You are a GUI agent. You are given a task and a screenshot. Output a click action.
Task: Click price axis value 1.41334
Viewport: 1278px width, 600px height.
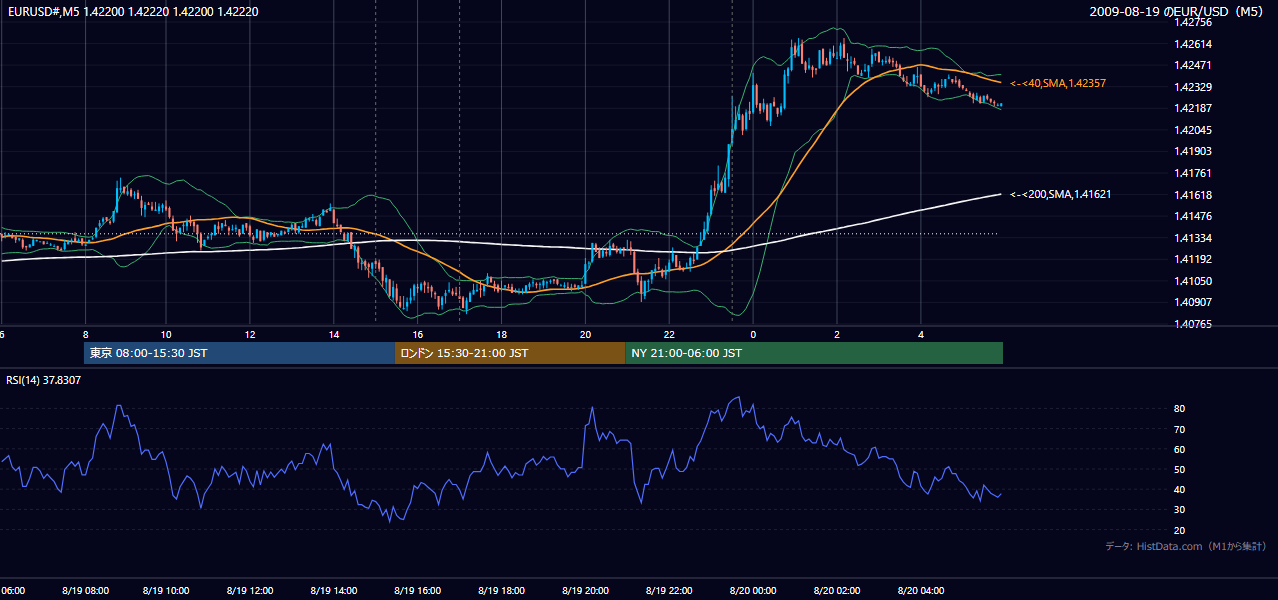[x=1194, y=238]
